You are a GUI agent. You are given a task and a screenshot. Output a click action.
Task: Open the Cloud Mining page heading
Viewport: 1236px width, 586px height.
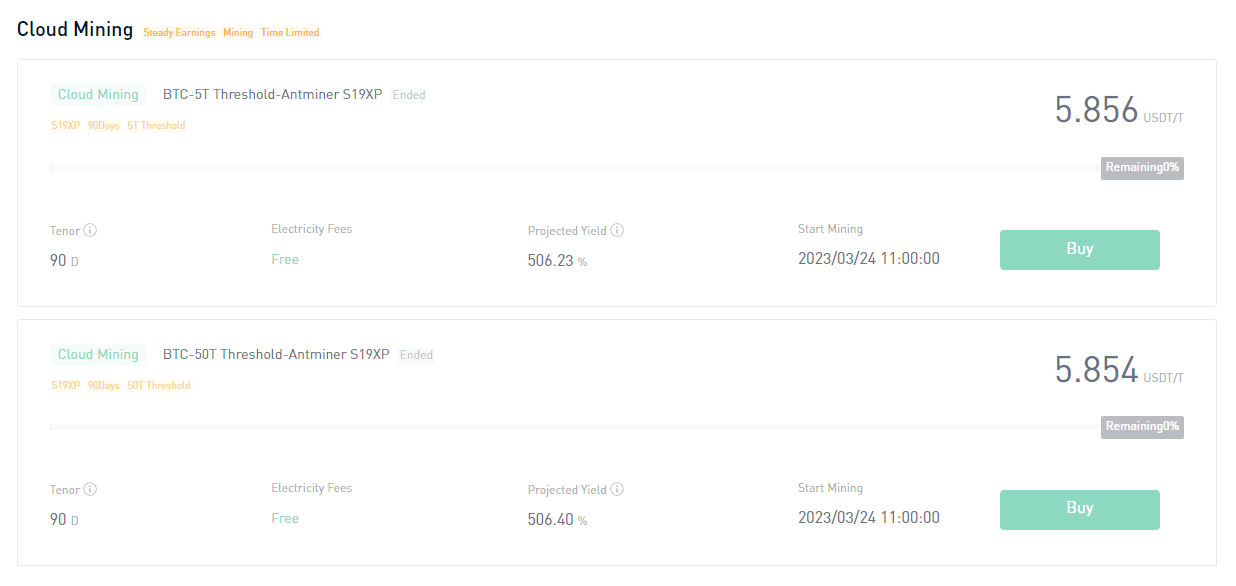pos(75,29)
